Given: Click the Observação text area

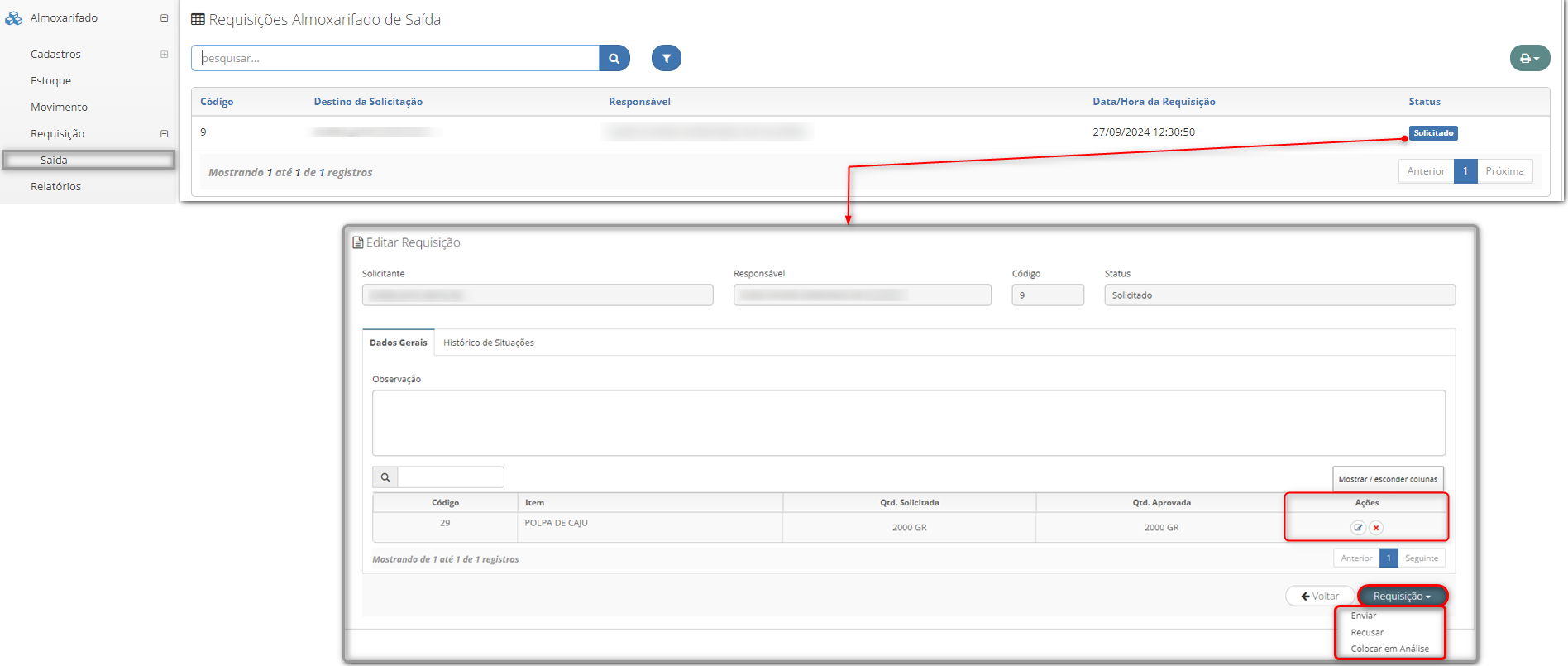Looking at the screenshot, I should [x=909, y=423].
